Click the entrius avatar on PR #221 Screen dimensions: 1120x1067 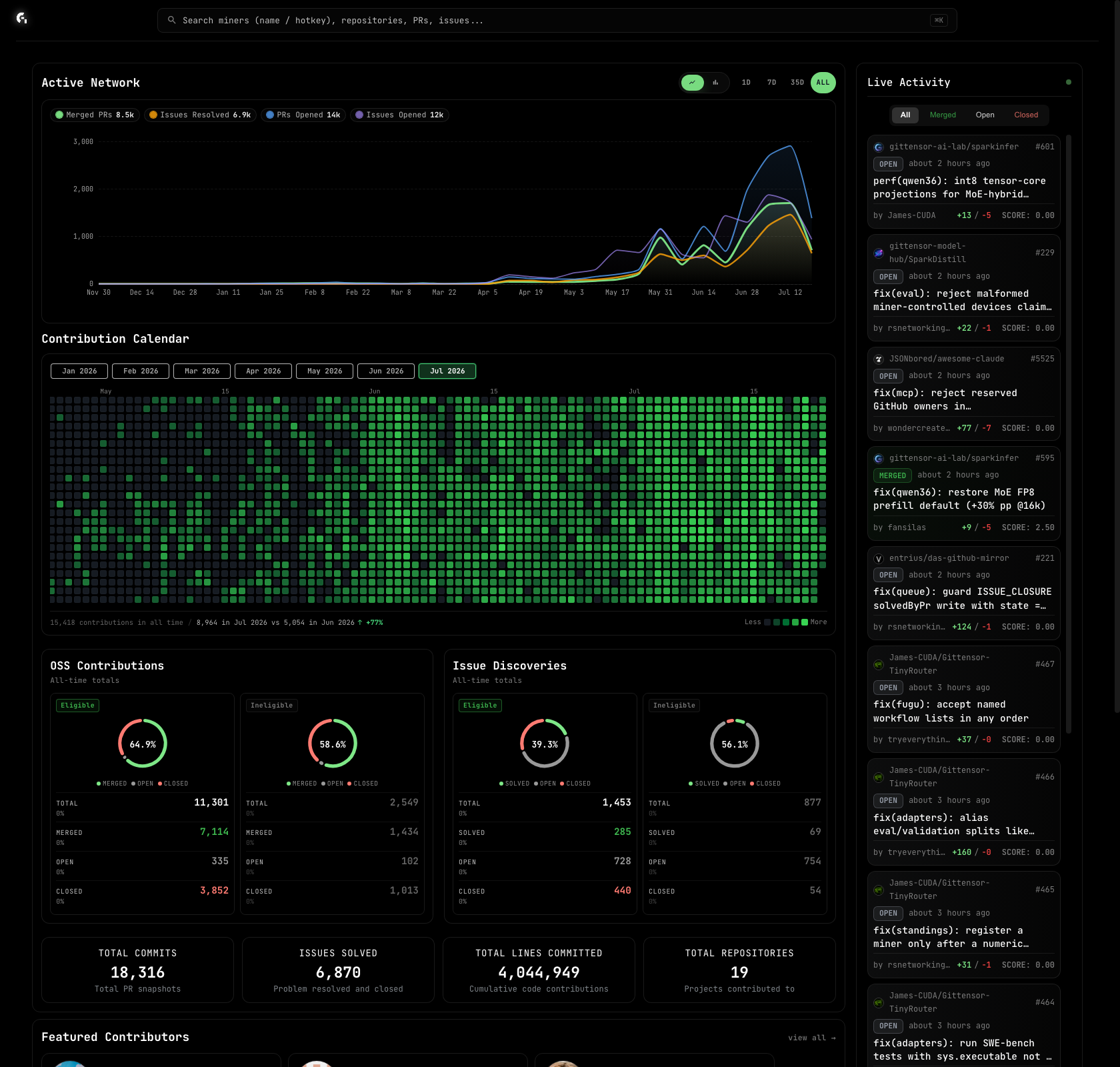point(879,558)
